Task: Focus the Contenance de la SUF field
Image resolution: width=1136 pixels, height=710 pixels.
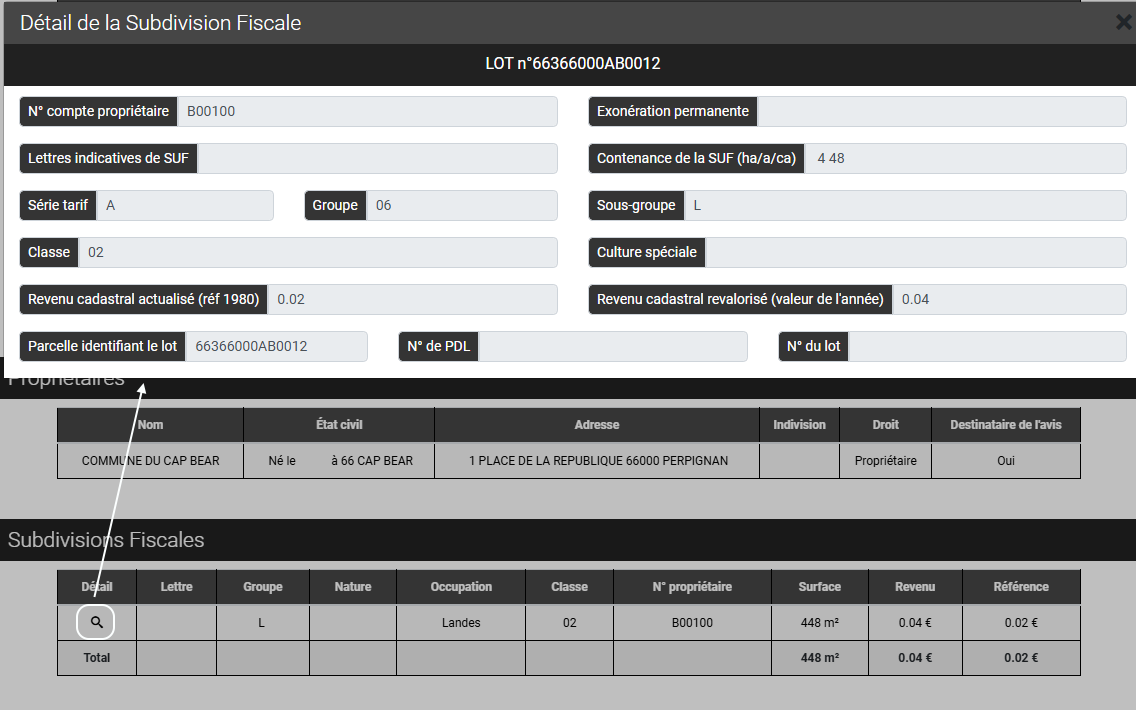Action: [x=965, y=158]
